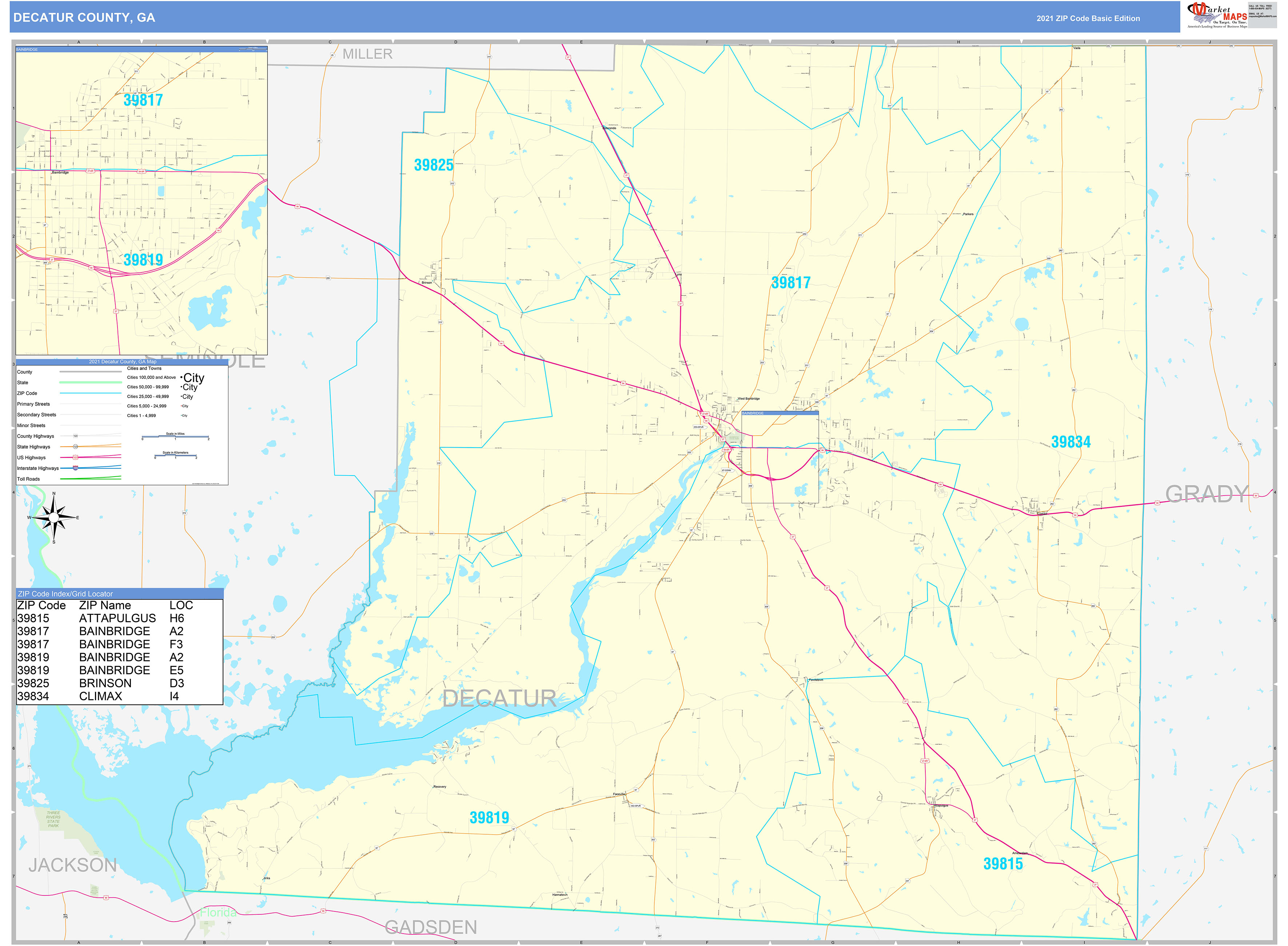This screenshot has width=1288, height=946.
Task: Click the 39817 label inside the inset map
Action: (143, 100)
